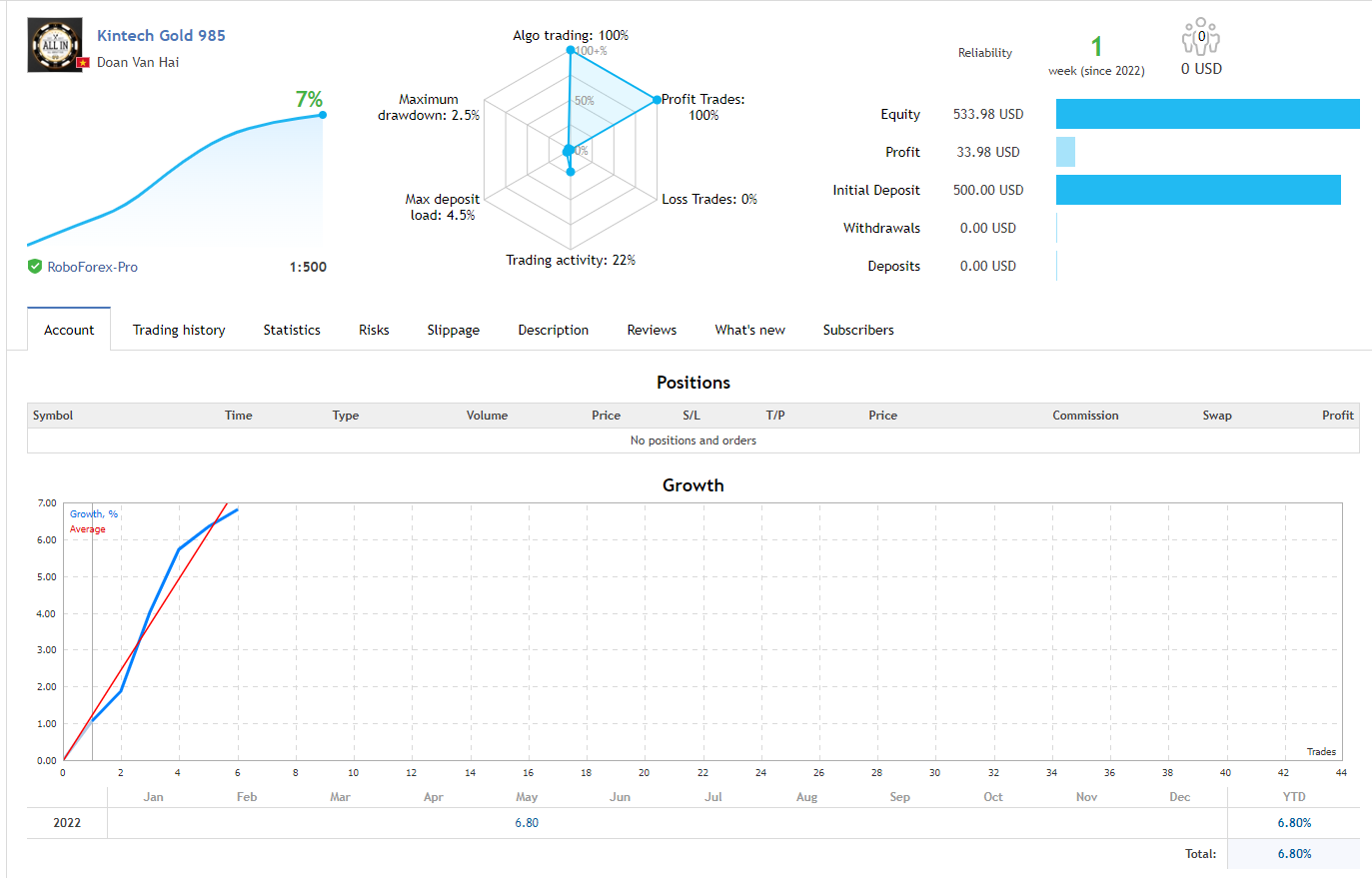Click the Vietnam flag icon beside the author

pos(83,63)
